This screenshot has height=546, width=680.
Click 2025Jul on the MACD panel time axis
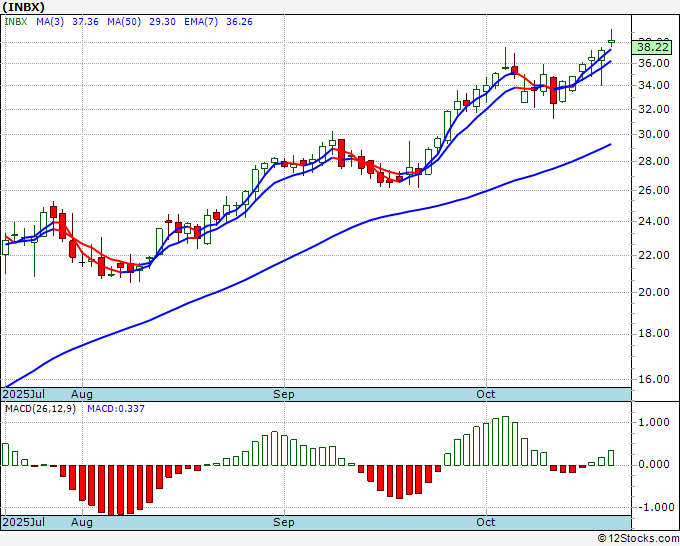24,522
